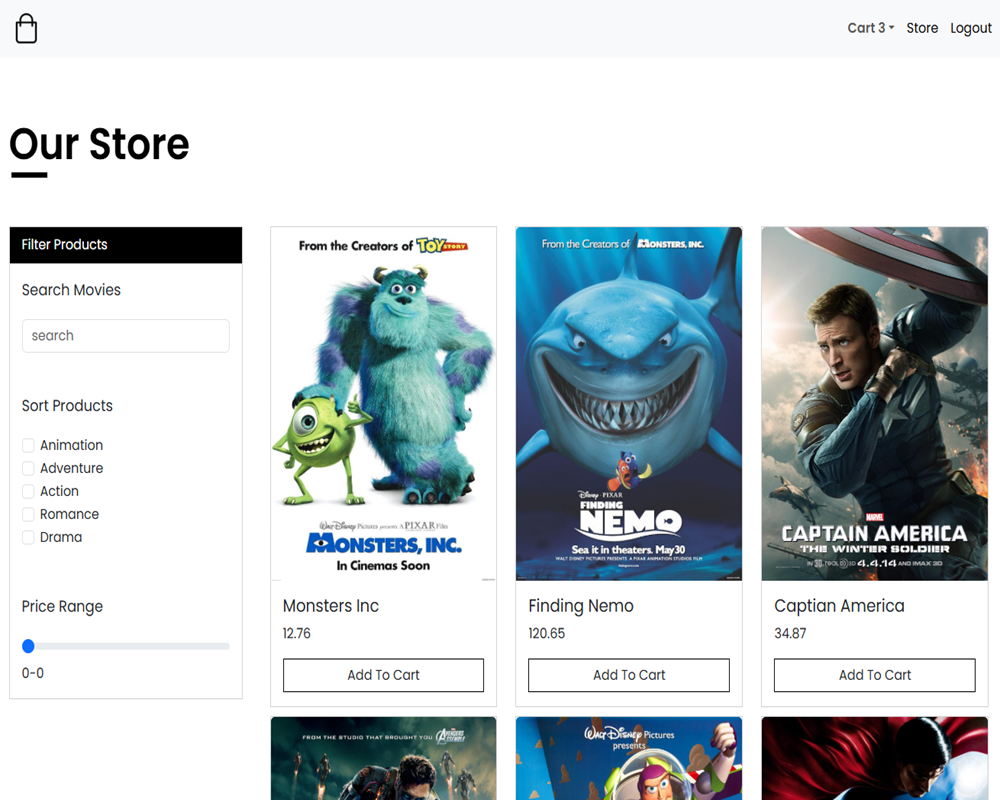Click the 0-0 price range value
The height and width of the screenshot is (800, 1000).
point(33,673)
